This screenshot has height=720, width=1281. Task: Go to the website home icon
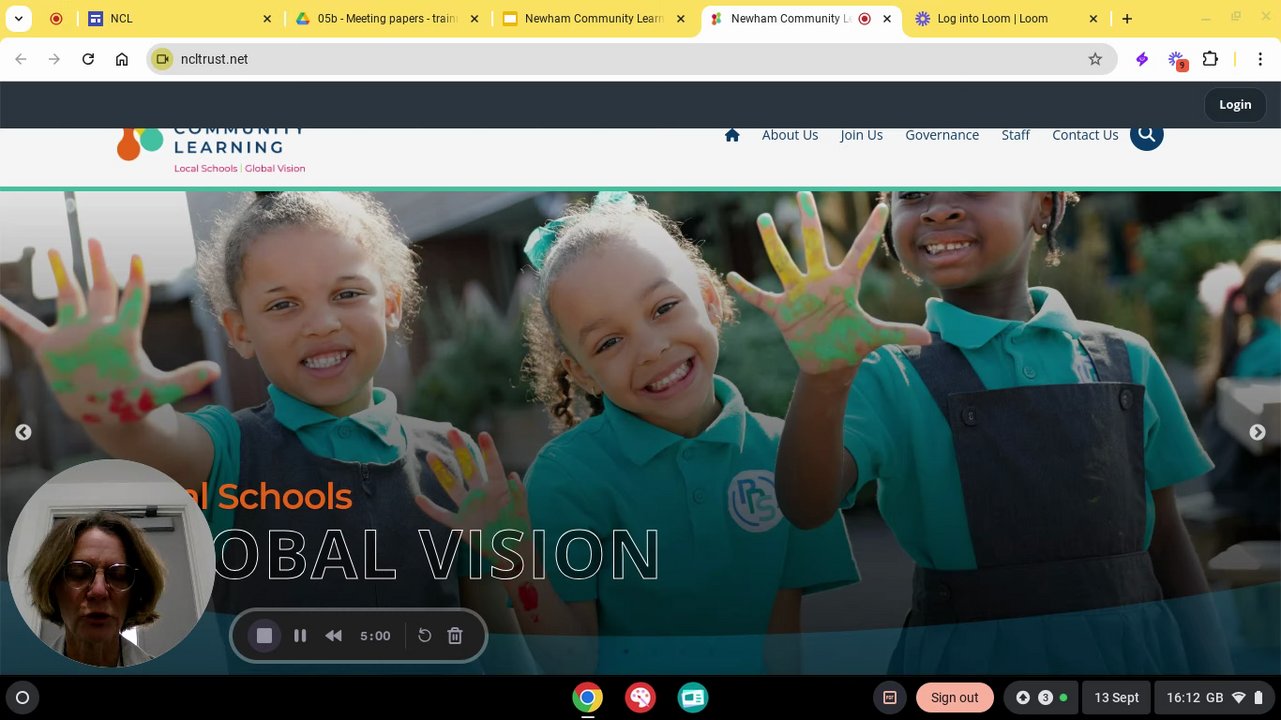(732, 135)
